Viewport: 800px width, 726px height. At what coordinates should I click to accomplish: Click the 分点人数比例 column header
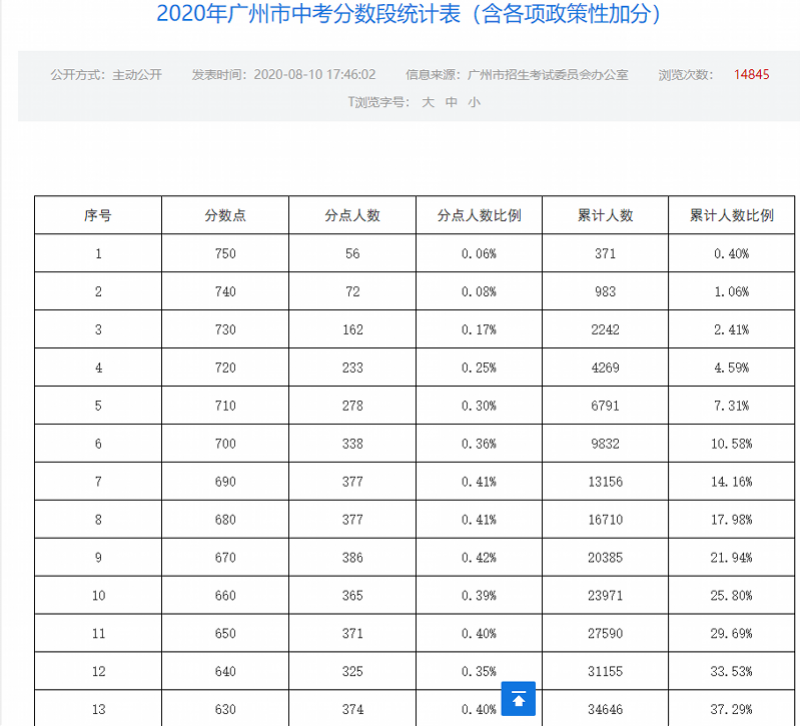point(479,215)
